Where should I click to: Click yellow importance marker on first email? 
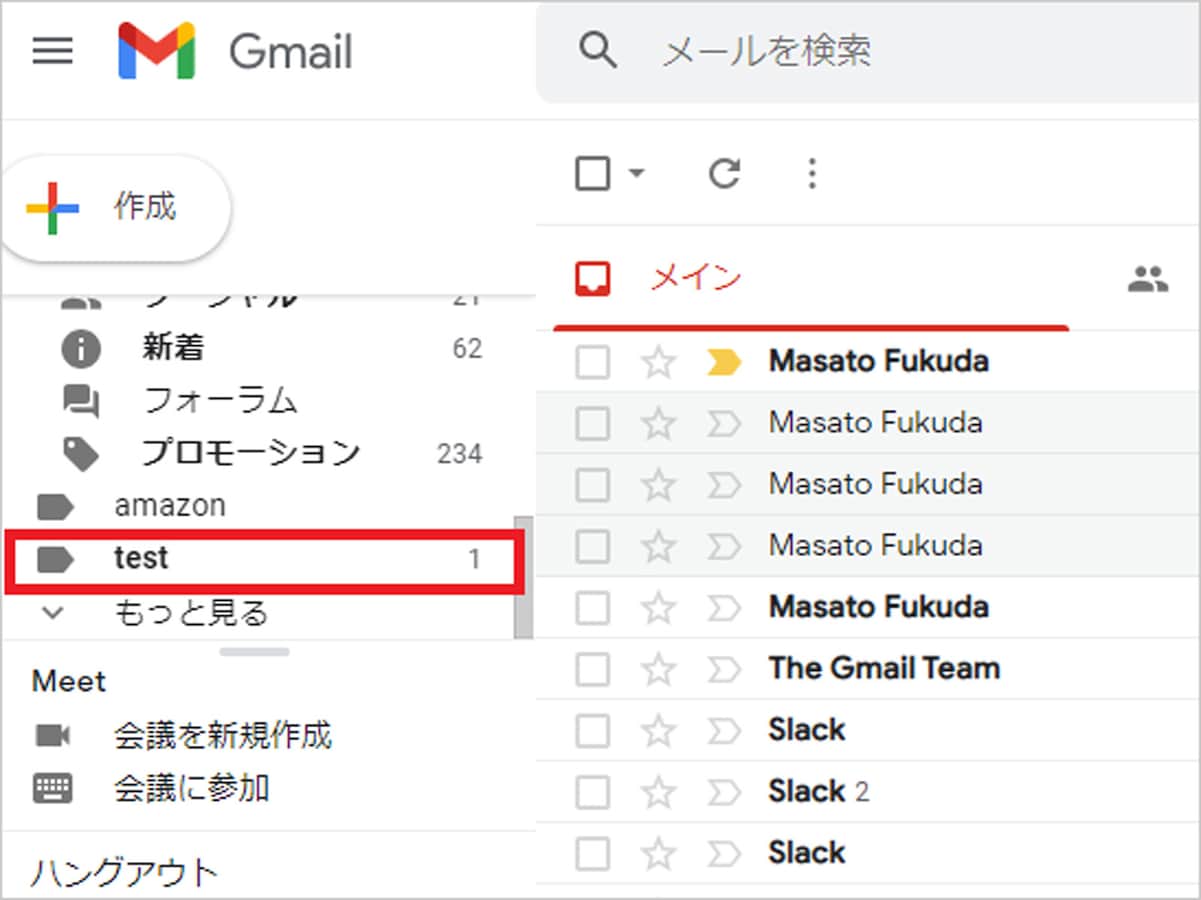coord(724,362)
